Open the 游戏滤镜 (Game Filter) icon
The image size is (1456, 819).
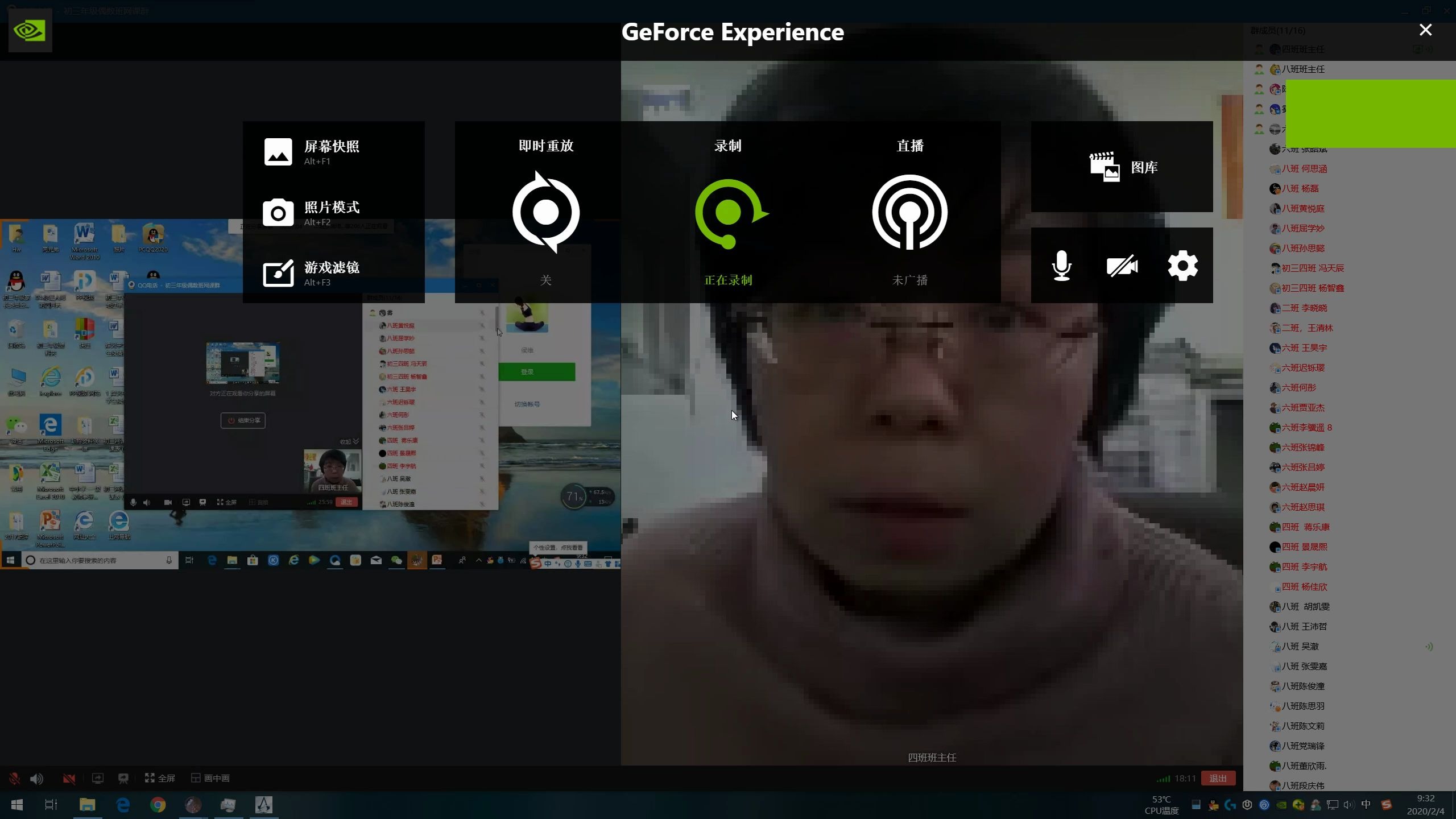278,272
